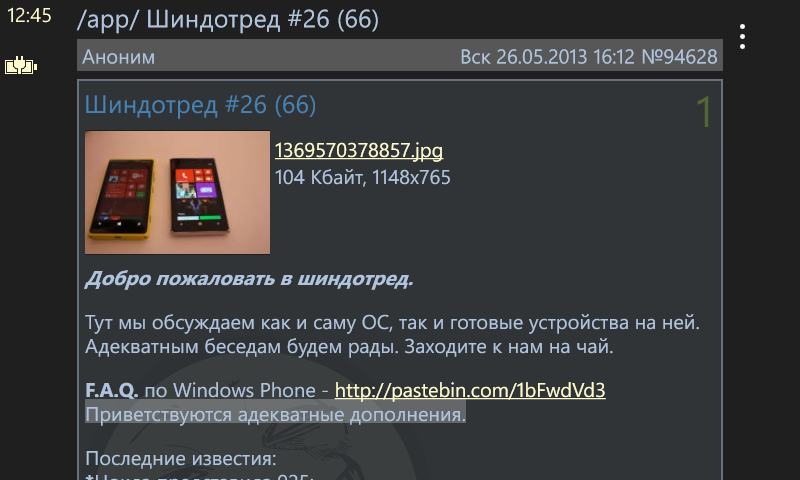Tap the Последние известия line
Viewport: 800px width, 480px height.
click(181, 458)
